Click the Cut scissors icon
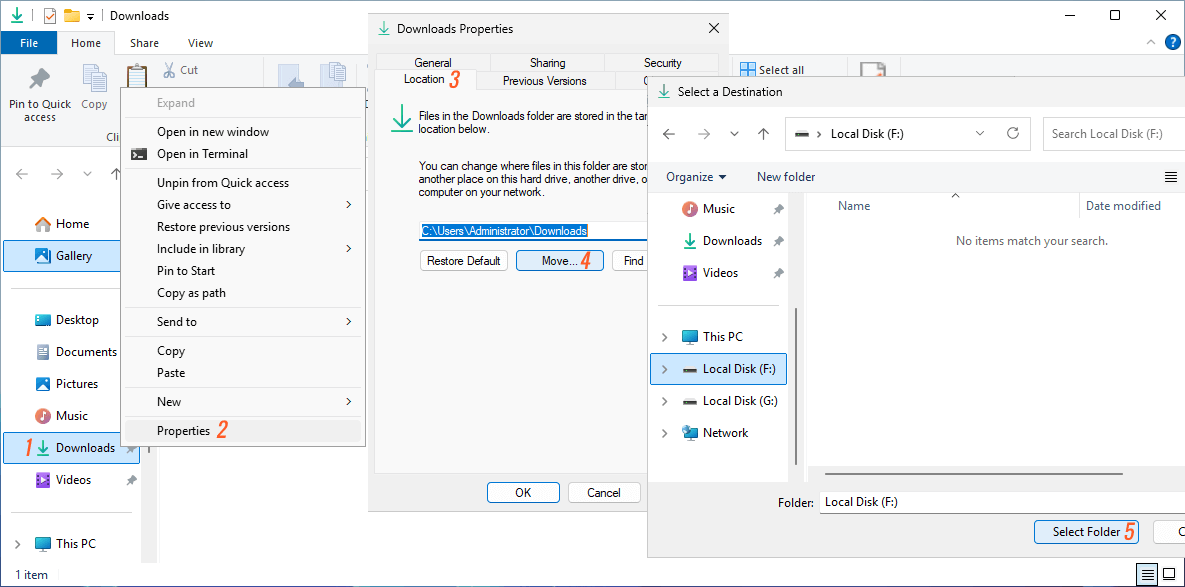Viewport: 1185px width, 587px height. (x=168, y=70)
